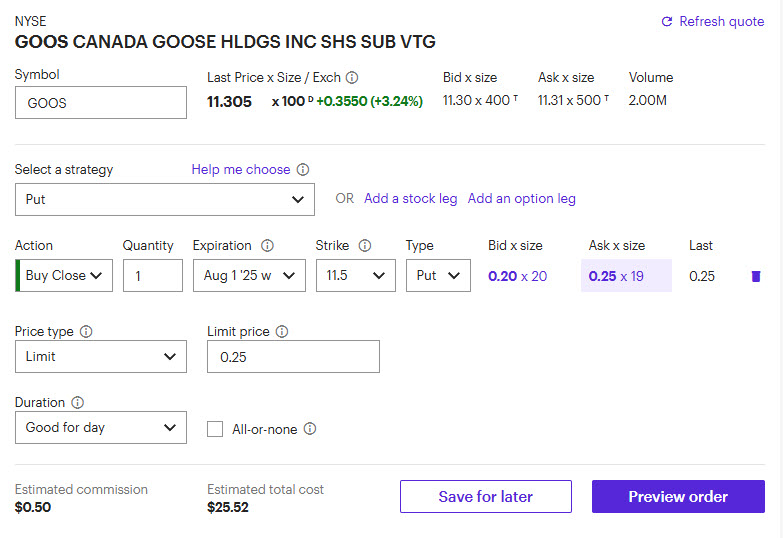783x538 pixels.
Task: Click the Preview order button
Action: pos(678,497)
